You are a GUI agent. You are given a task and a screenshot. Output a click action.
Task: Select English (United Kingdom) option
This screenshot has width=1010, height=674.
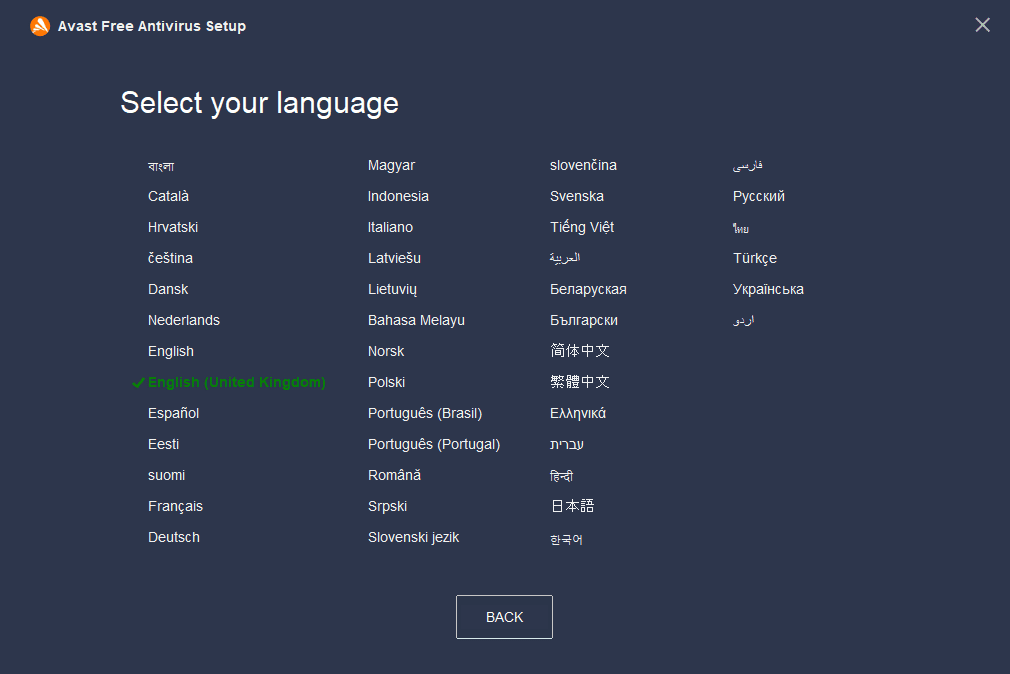[236, 382]
